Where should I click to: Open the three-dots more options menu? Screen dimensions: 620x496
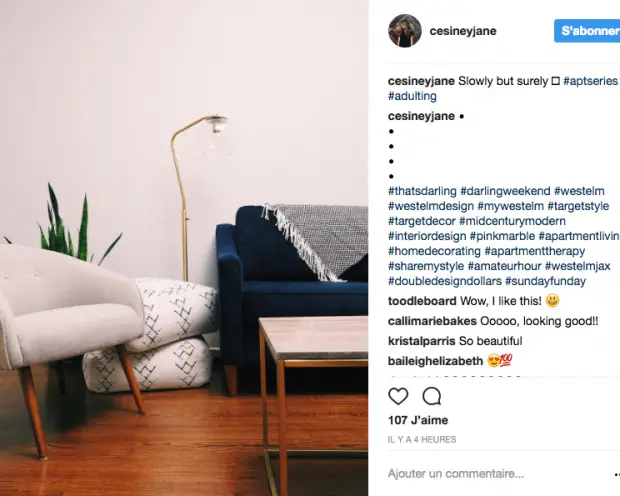tap(617, 474)
